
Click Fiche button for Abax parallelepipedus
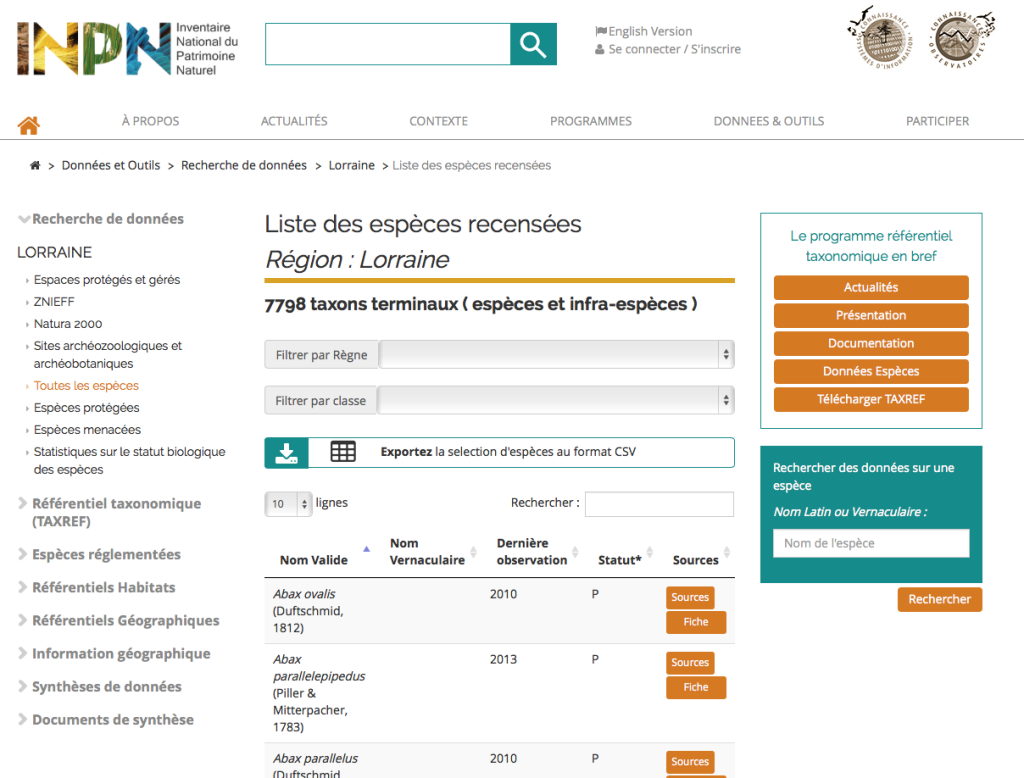(x=696, y=688)
